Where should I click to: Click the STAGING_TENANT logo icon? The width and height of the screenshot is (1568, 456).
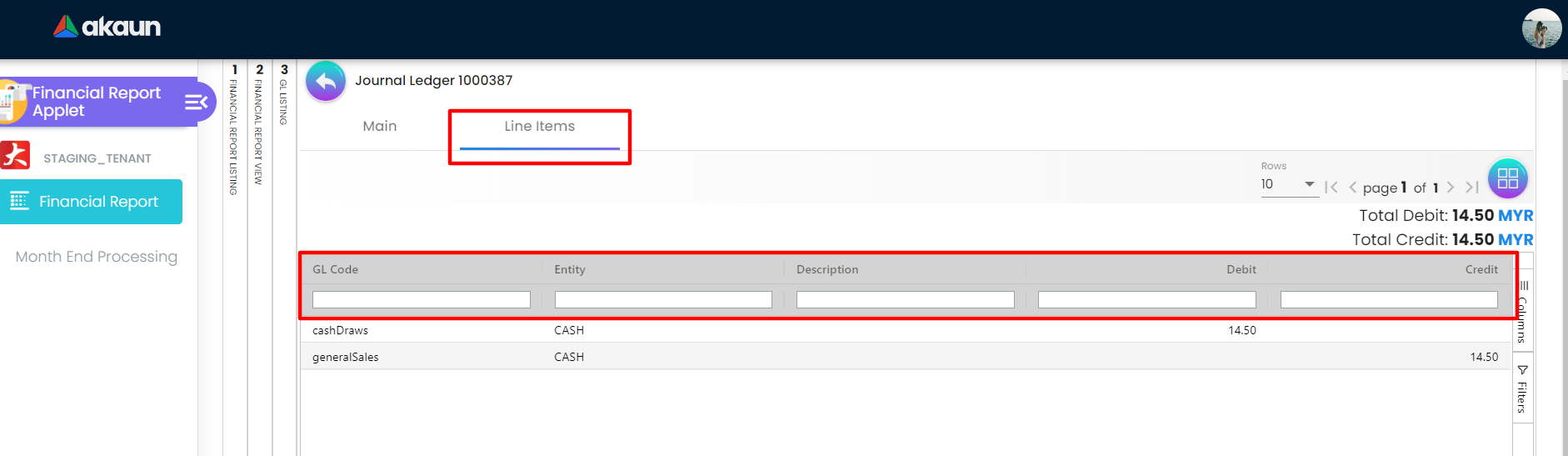[x=15, y=155]
